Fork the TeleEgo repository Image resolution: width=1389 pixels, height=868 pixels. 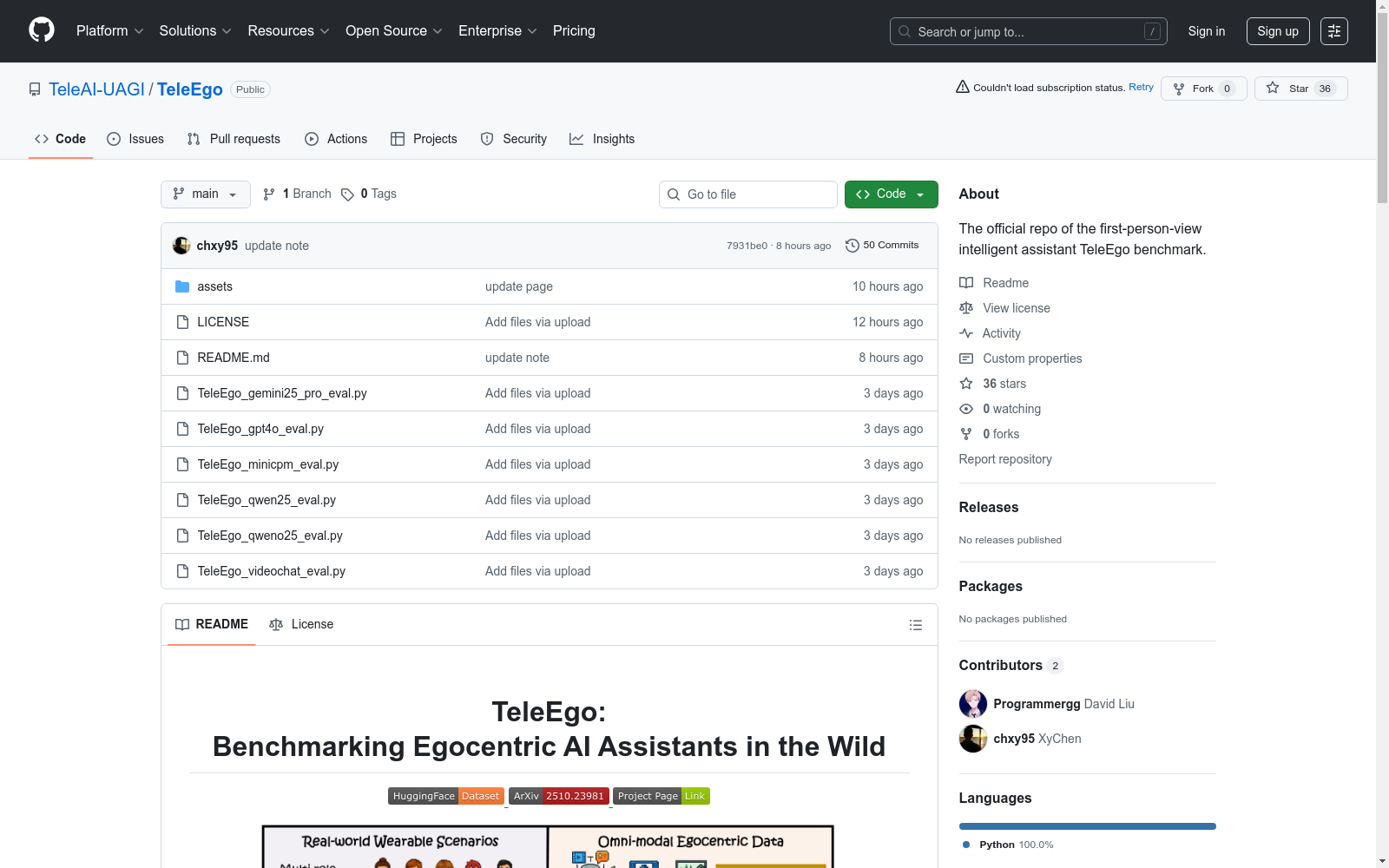pyautogui.click(x=1203, y=89)
